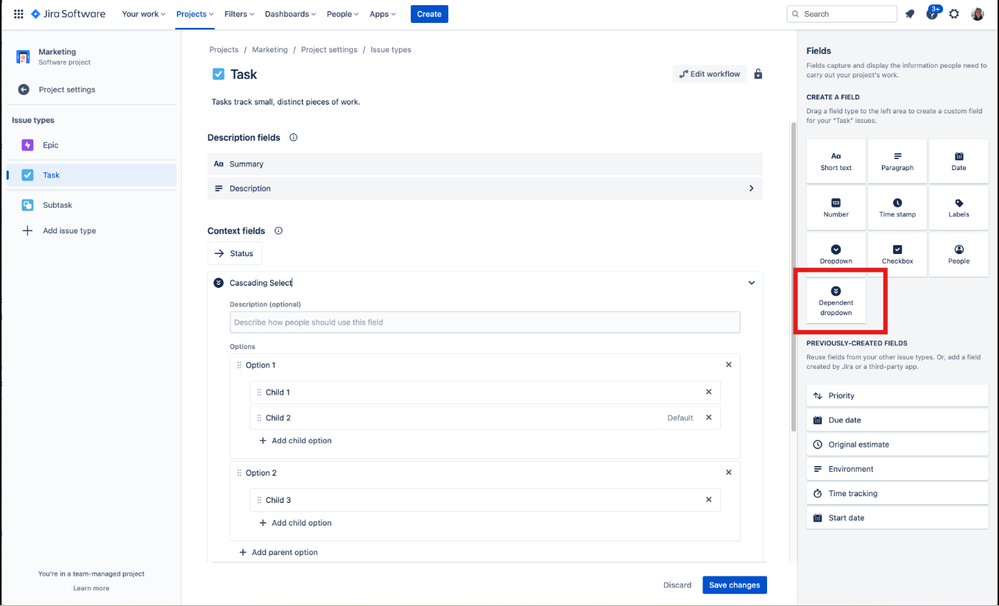This screenshot has height=606, width=999.
Task: Open the help icon with badge
Action: [933, 13]
